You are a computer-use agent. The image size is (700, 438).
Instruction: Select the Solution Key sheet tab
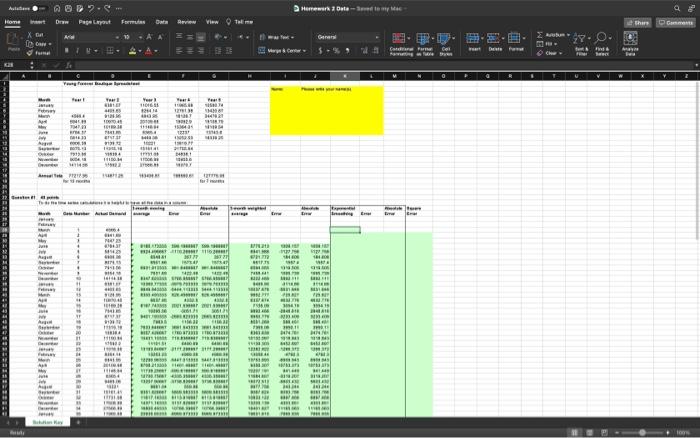point(47,422)
